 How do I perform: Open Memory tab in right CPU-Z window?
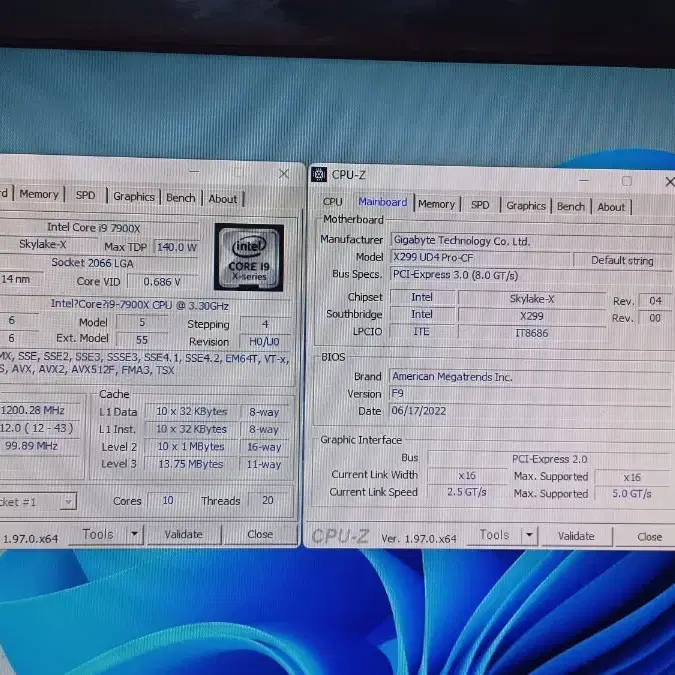click(437, 204)
